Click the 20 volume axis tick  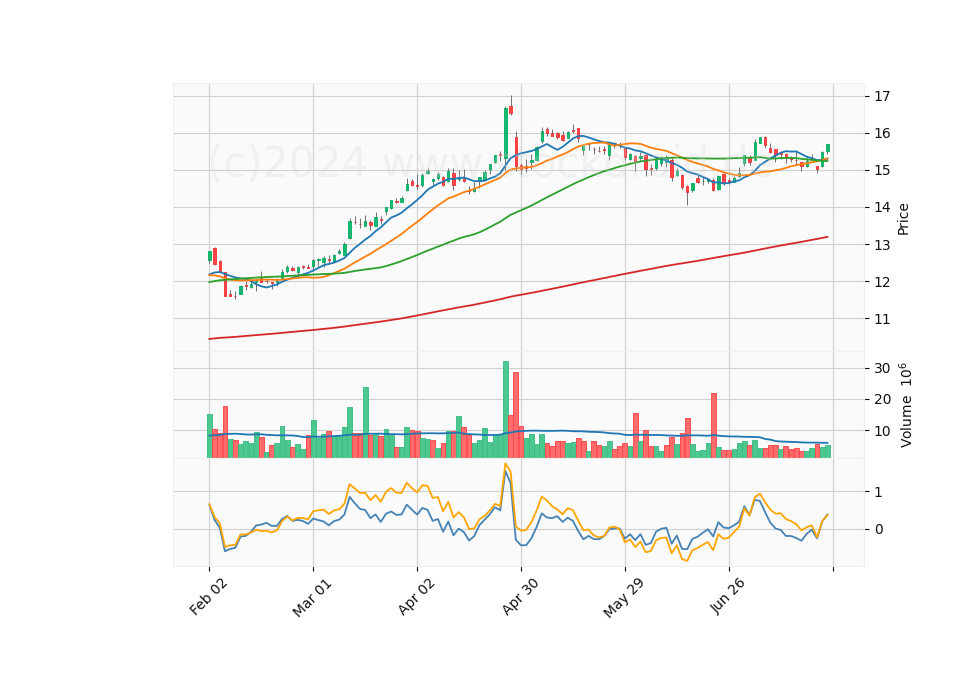click(882, 400)
